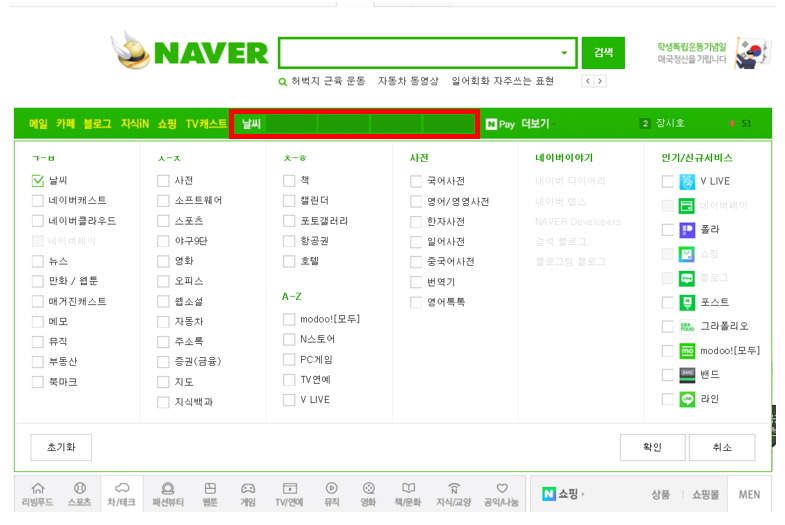Open the 게임 controller icon tab
Screen dimensions: 785x525
248,494
